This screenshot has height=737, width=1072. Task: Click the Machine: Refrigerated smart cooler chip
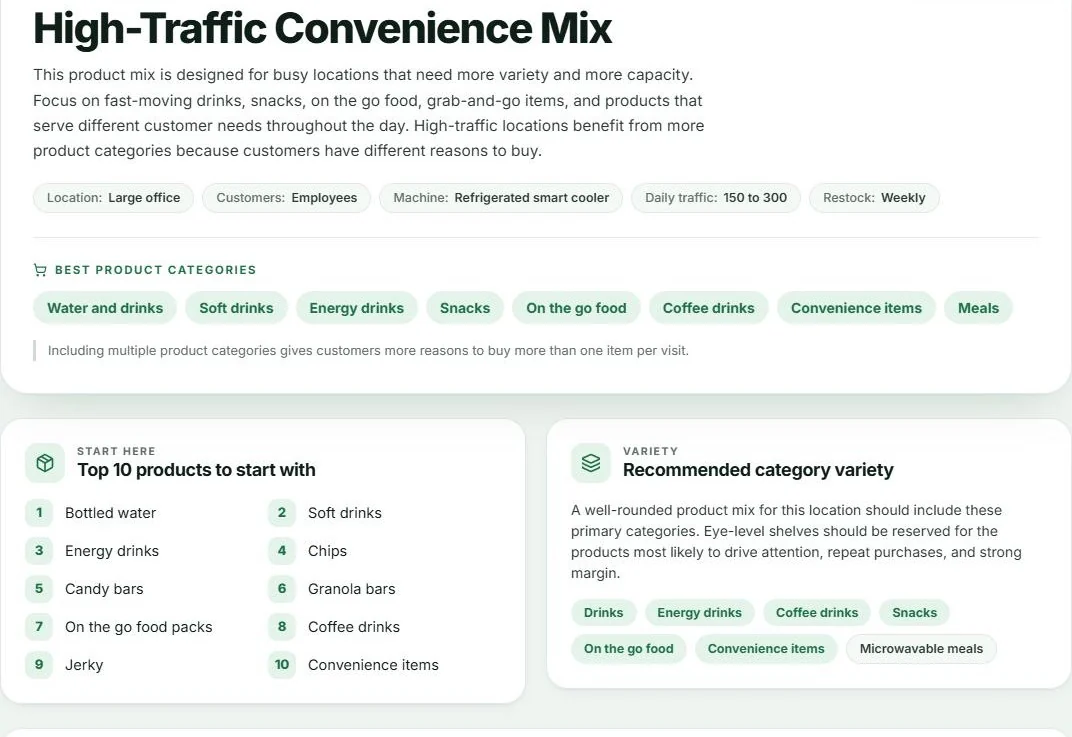pyautogui.click(x=501, y=198)
